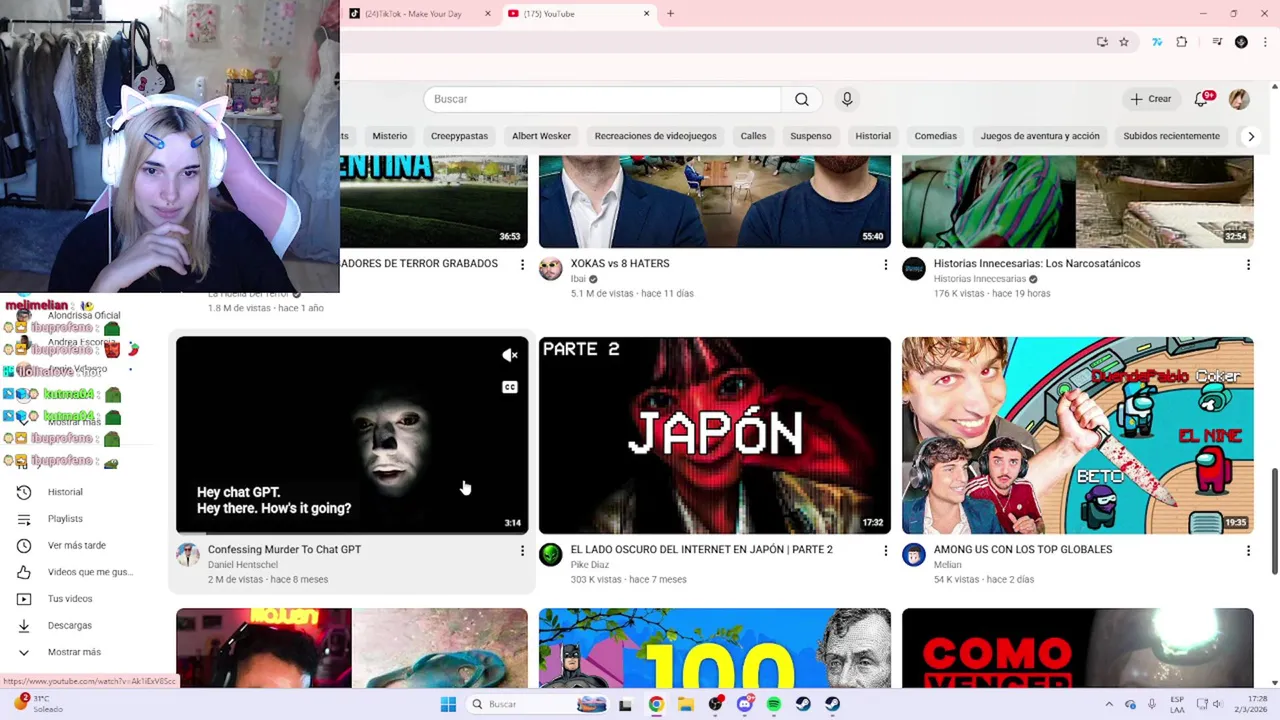Viewport: 1280px width, 720px height.
Task: Open the Among Us top globales thumbnail
Action: pyautogui.click(x=1077, y=435)
